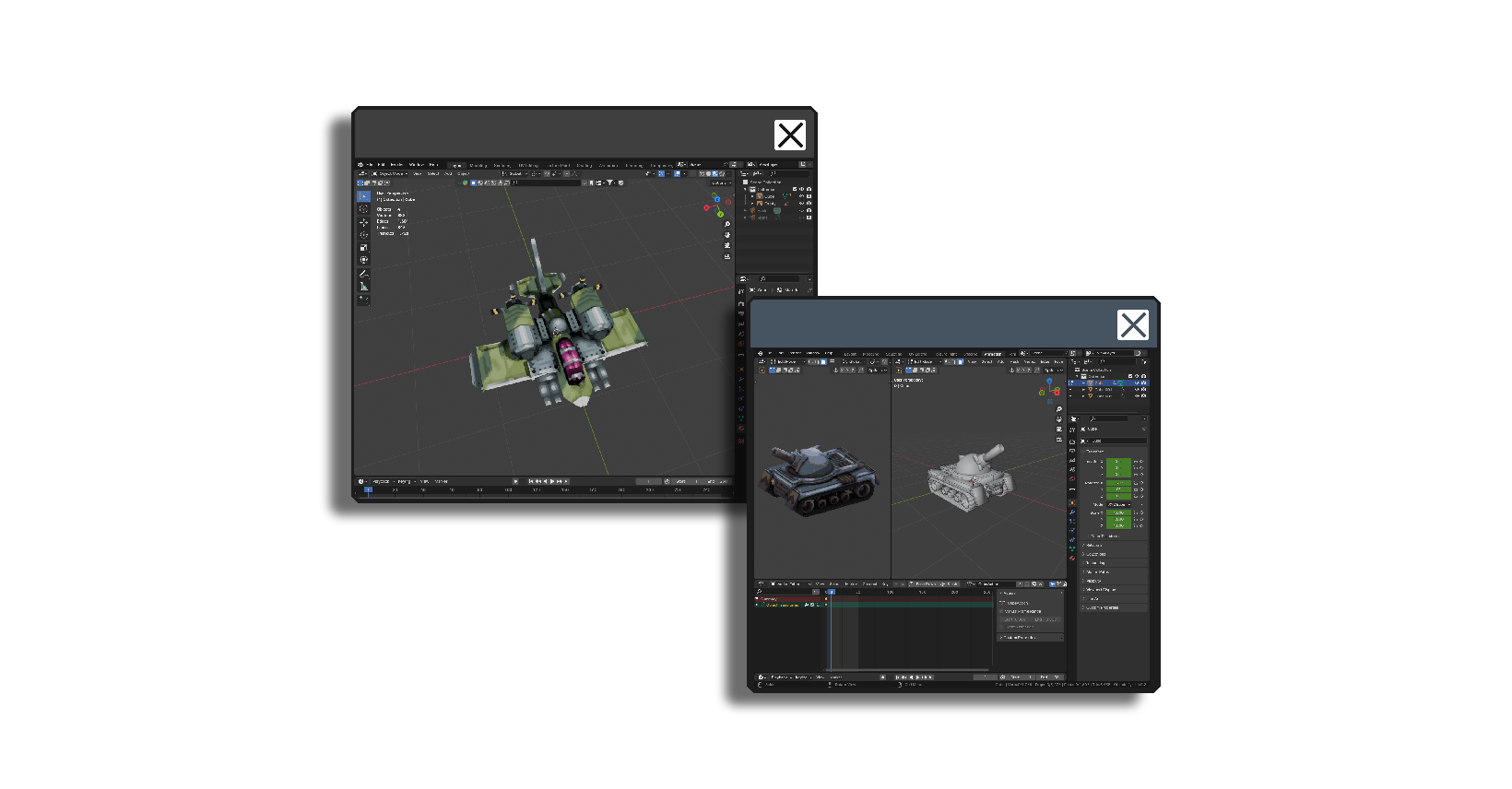The height and width of the screenshot is (789, 1512).
Task: Click Stash button in Action Editor
Action: [x=950, y=583]
